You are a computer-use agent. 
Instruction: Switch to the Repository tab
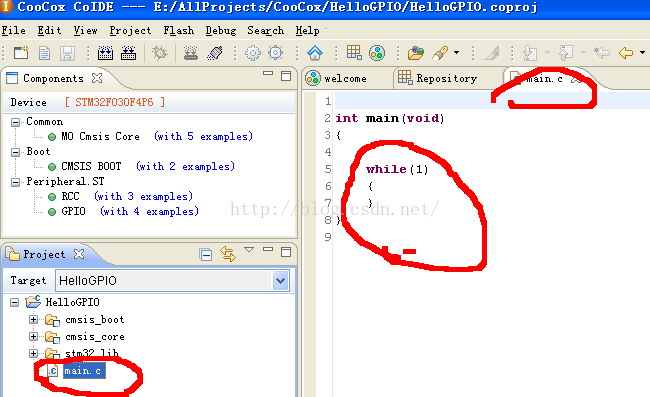[x=438, y=78]
